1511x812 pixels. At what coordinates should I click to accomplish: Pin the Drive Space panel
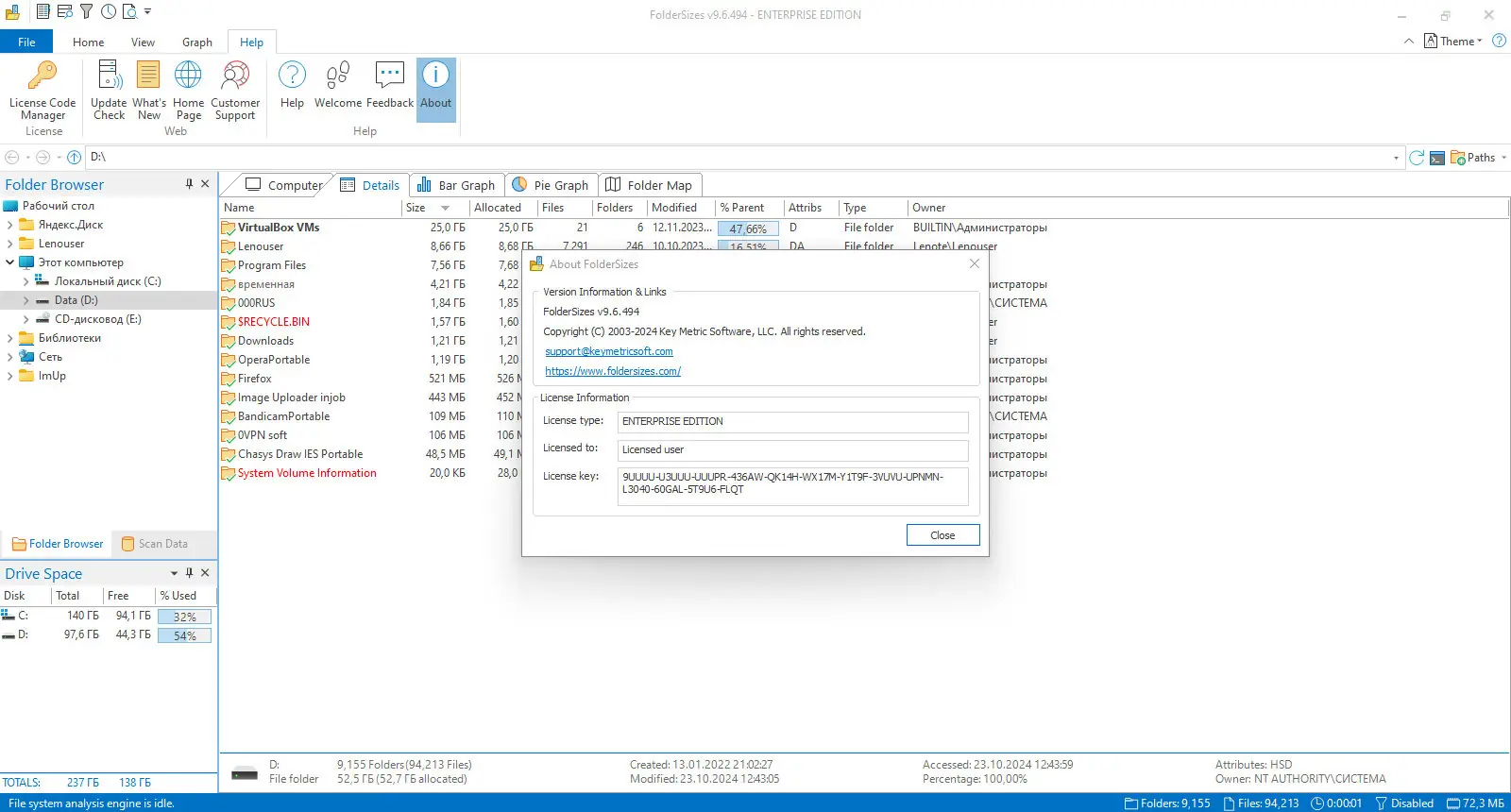(x=189, y=573)
